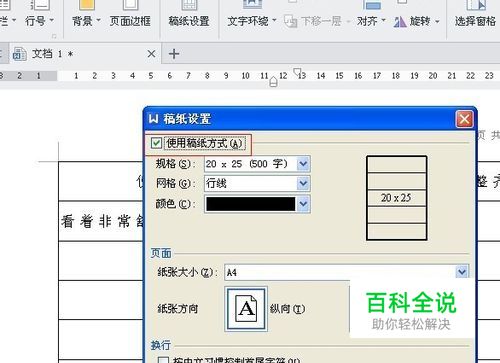The image size is (500, 363).
Task: Open the 颜色 color dropdown
Action: (x=303, y=204)
